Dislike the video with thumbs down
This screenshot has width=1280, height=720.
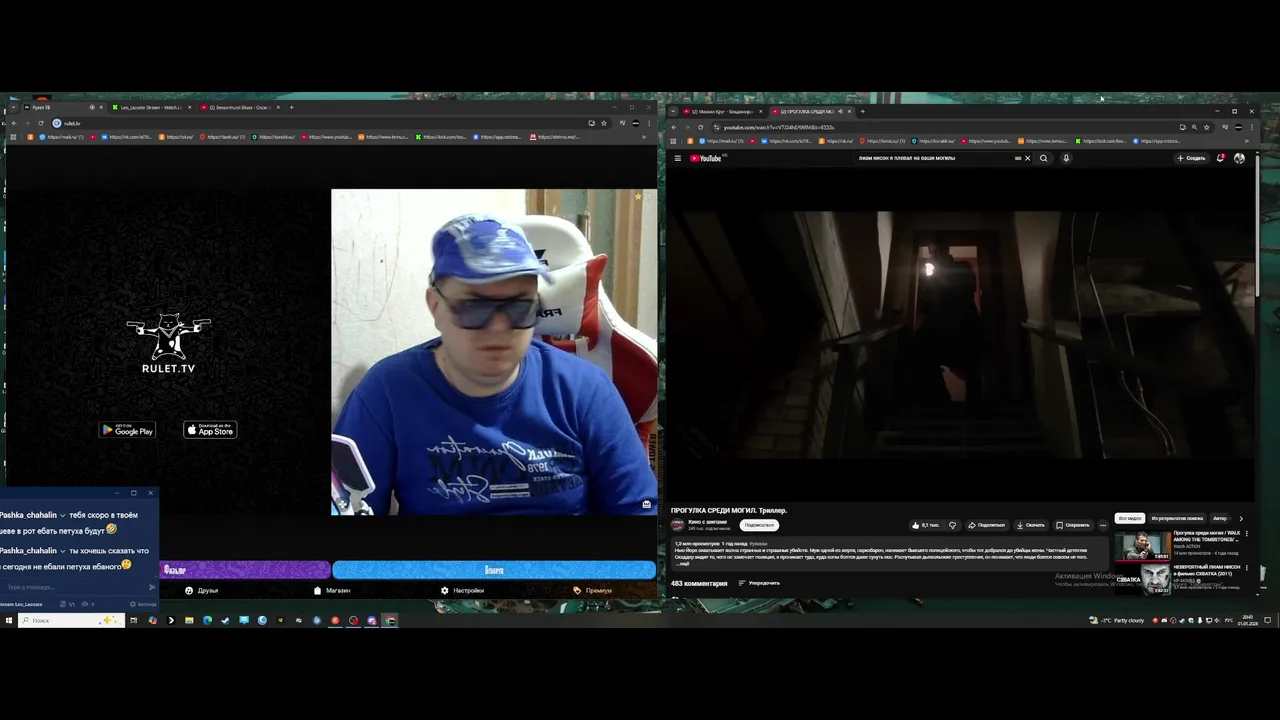click(952, 525)
